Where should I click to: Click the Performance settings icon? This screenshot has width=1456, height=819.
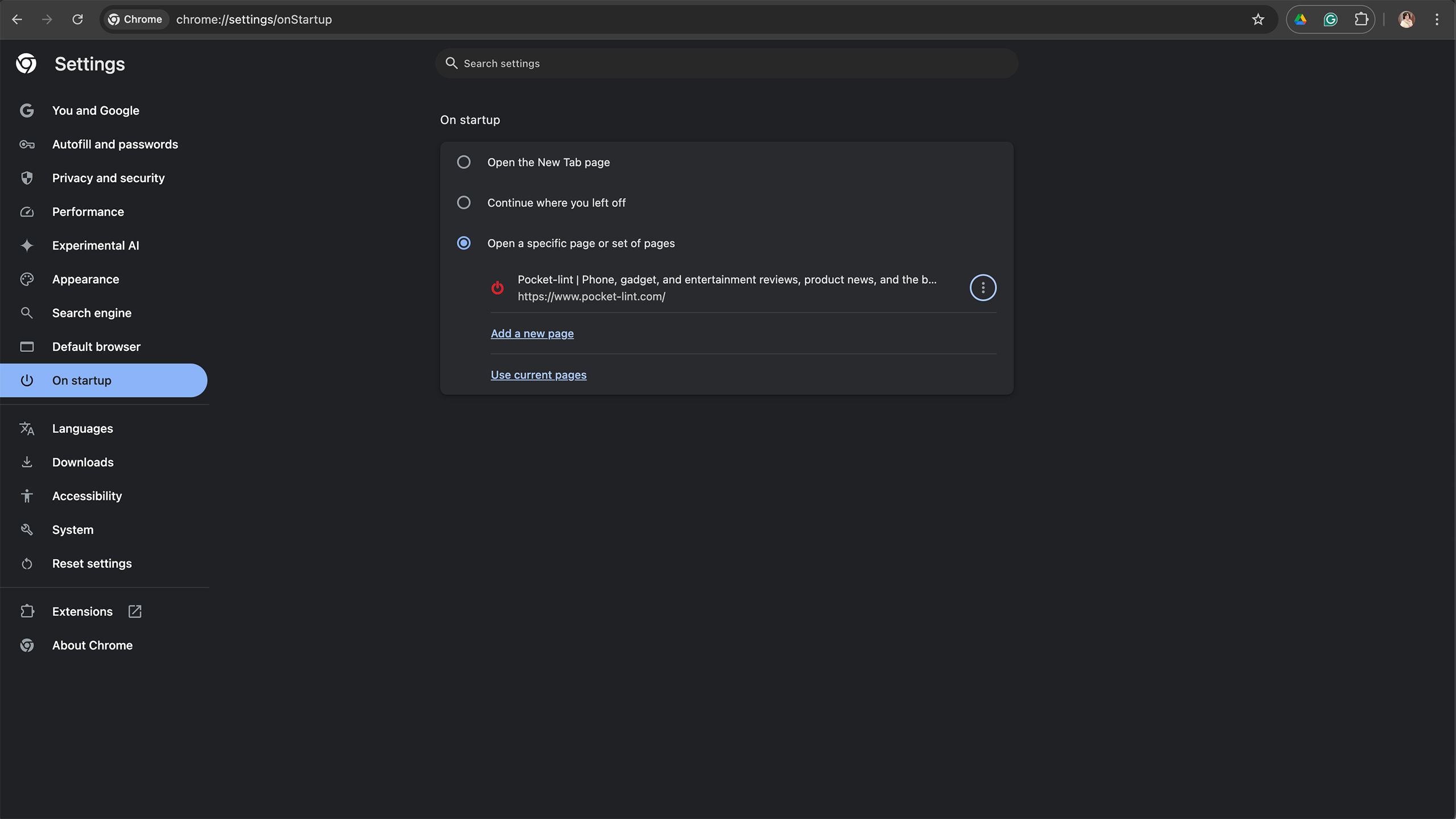tap(26, 211)
